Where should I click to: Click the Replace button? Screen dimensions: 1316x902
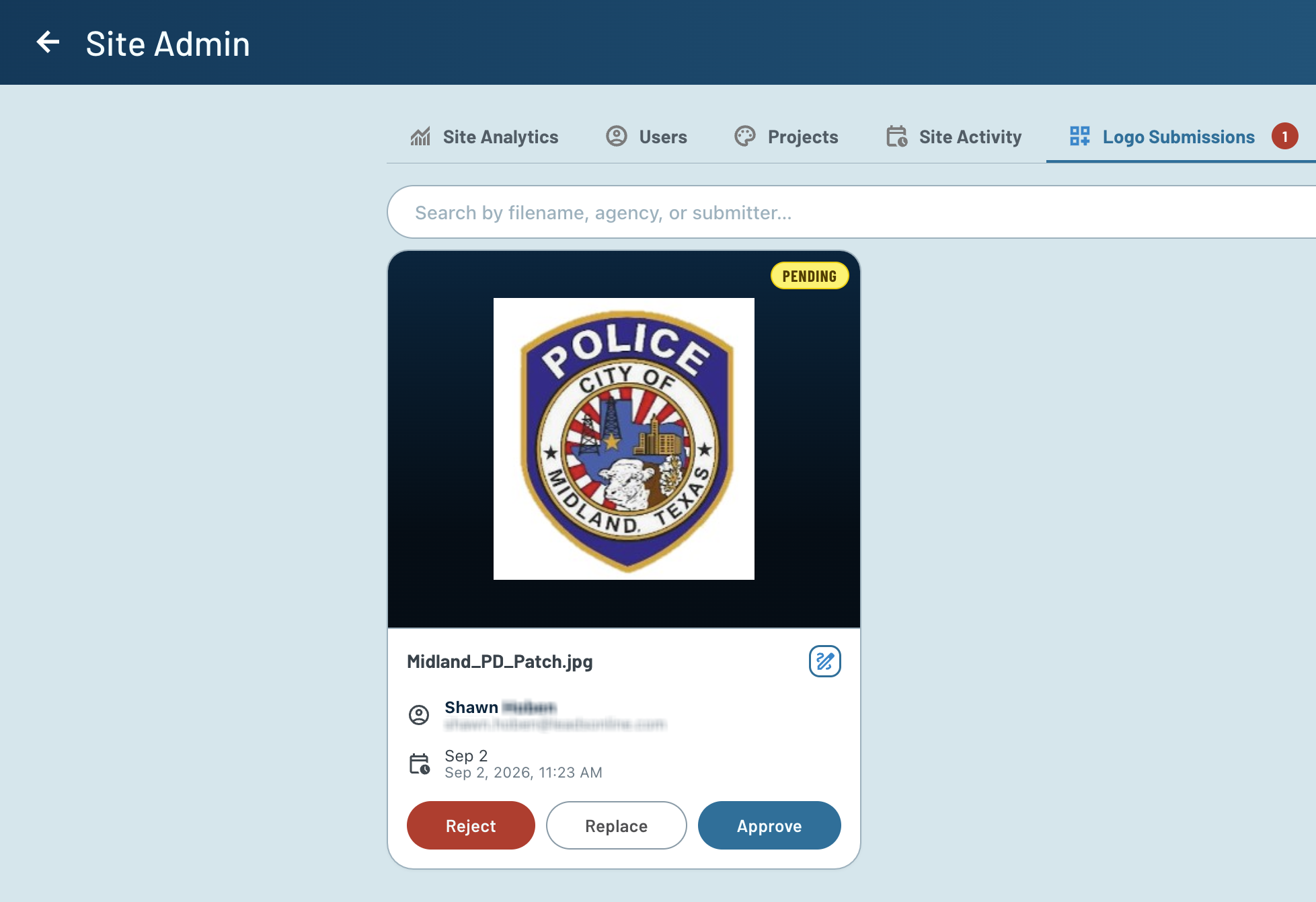(617, 825)
